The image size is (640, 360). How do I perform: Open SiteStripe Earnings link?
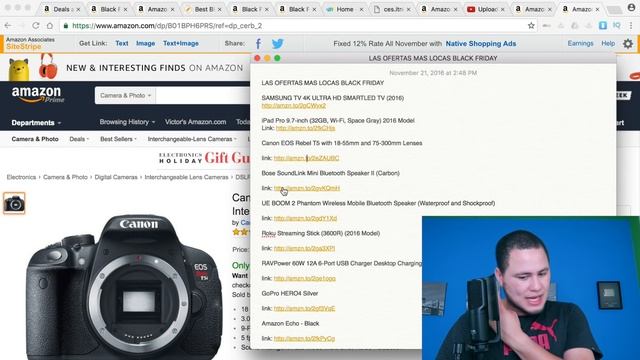pyautogui.click(x=580, y=43)
